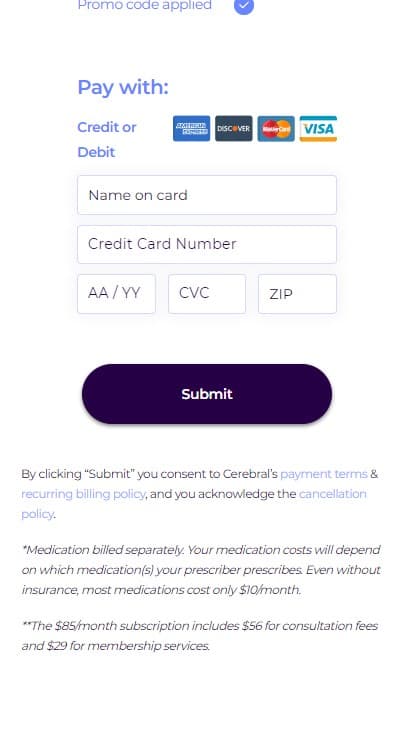Focus the Name on card field
Screen dimensions: 414x736
[207, 195]
